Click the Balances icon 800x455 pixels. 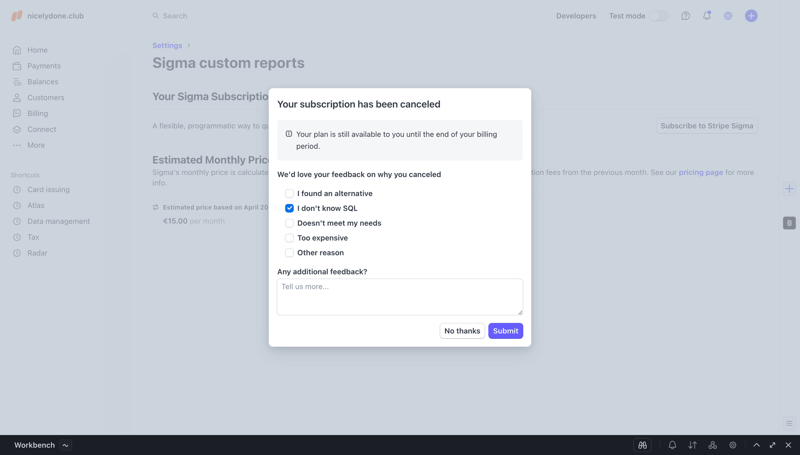click(17, 82)
